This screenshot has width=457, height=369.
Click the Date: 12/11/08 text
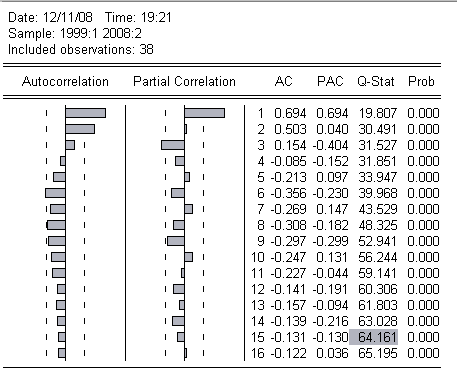coord(50,18)
